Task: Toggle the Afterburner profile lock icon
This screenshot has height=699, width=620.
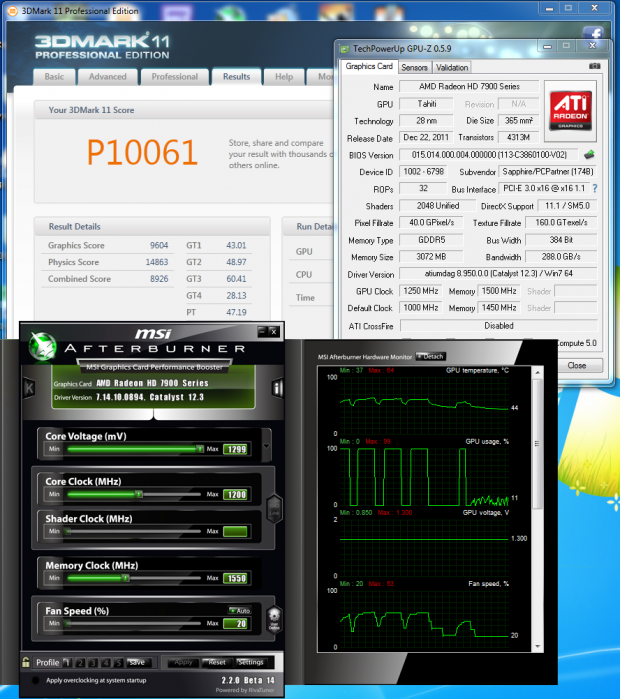Action: pos(26,662)
